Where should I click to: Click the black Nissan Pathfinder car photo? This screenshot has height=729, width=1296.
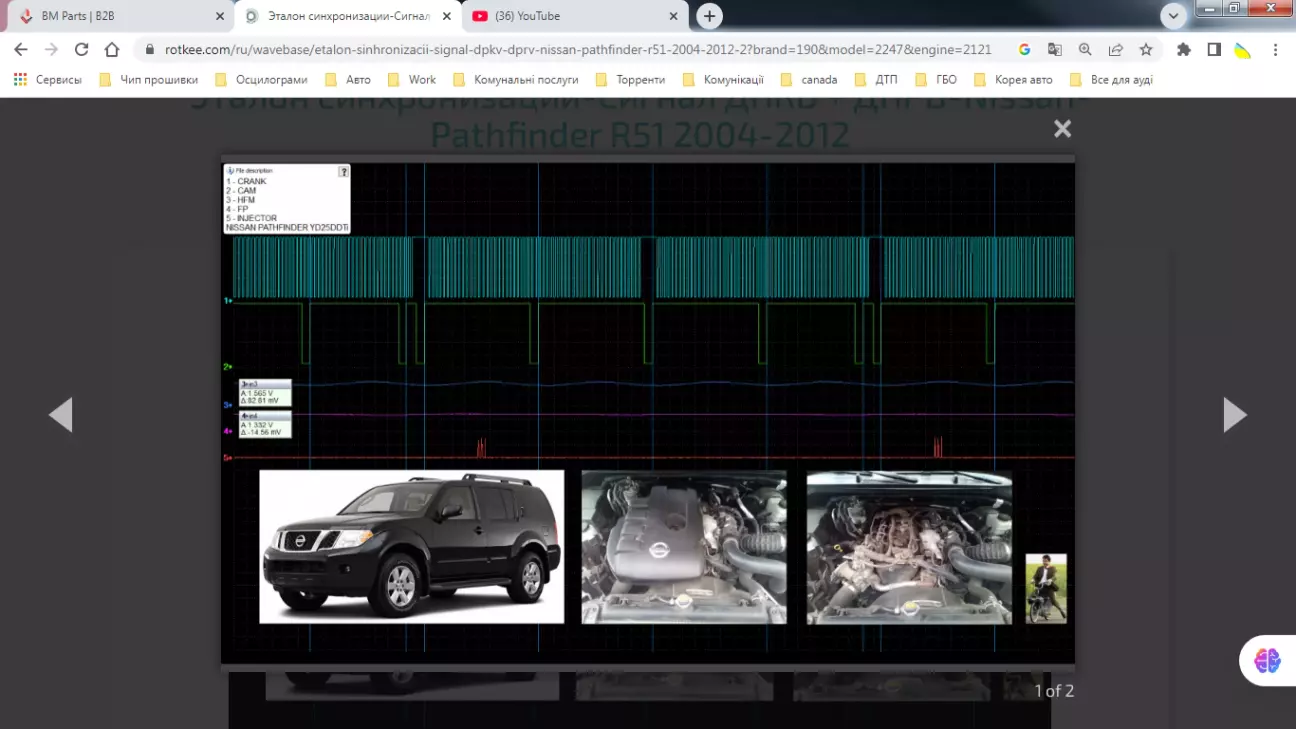point(412,547)
